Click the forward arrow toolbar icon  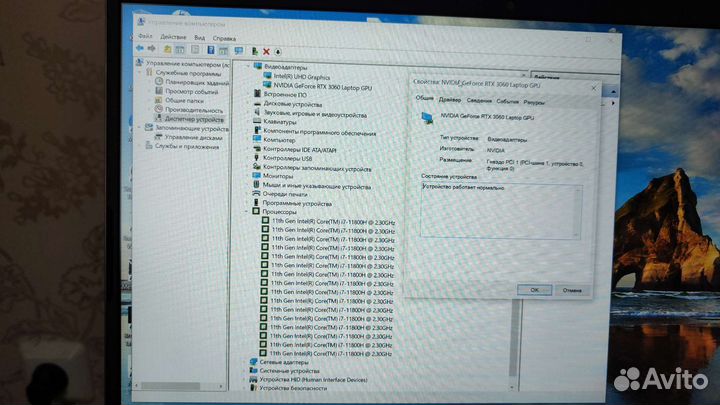152,48
